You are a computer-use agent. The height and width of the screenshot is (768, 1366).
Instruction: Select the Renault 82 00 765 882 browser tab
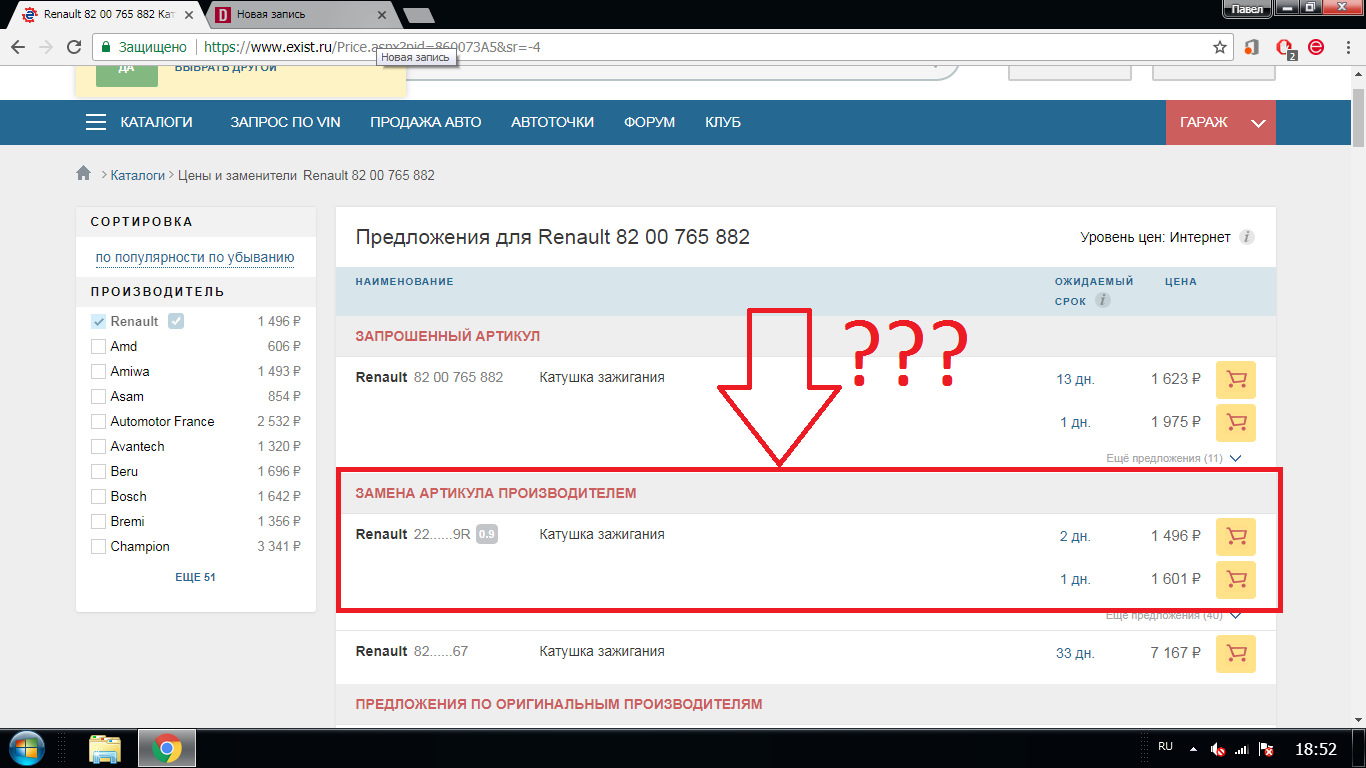[x=105, y=15]
